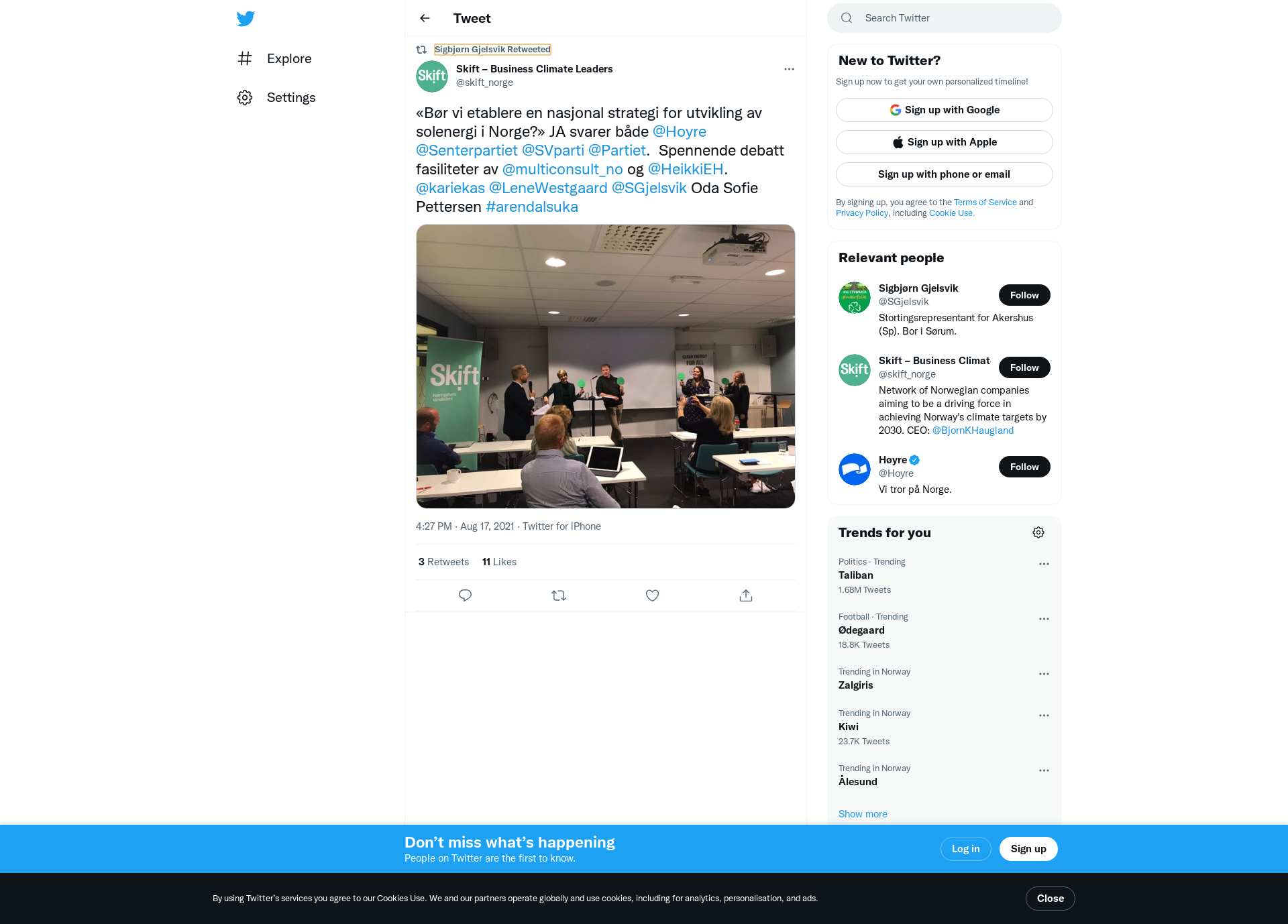Open the share tweet icon
The height and width of the screenshot is (924, 1288).
click(x=746, y=595)
